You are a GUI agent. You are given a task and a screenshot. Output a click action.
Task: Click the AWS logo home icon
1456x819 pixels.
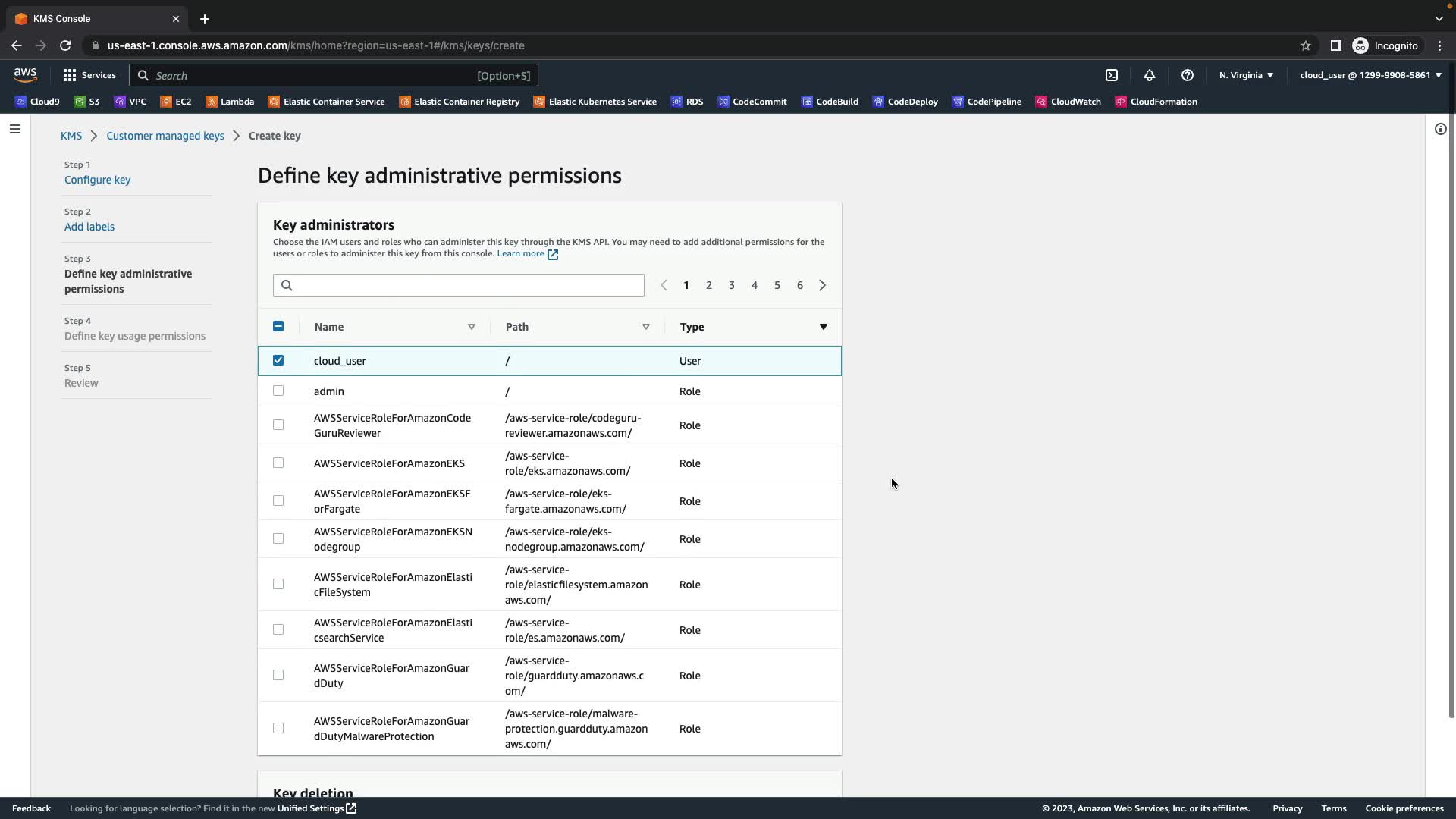25,74
